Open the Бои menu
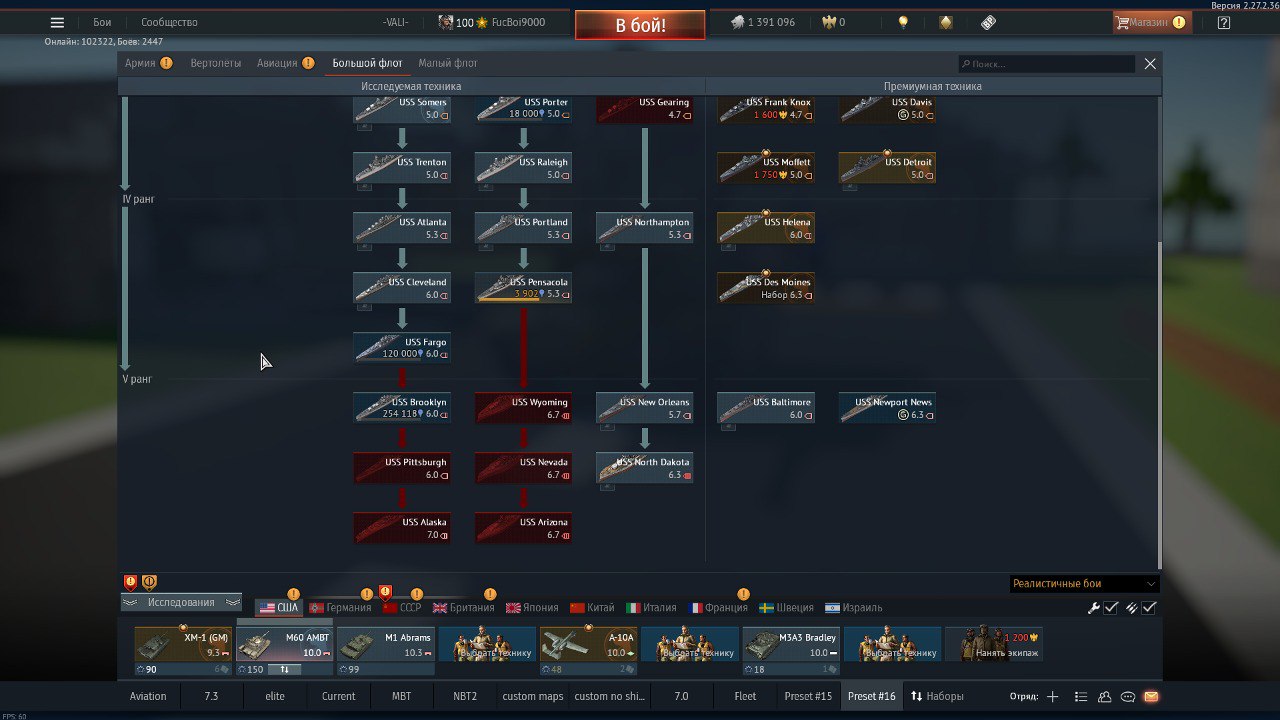This screenshot has width=1280, height=720. (102, 22)
